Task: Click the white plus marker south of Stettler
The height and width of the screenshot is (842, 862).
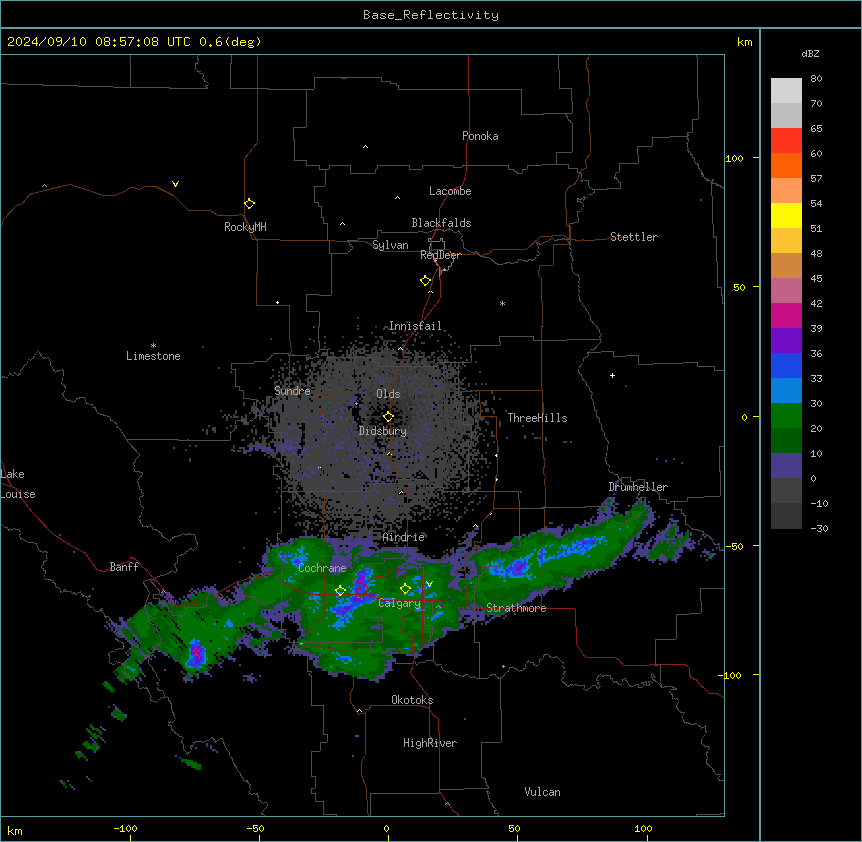Action: (612, 375)
